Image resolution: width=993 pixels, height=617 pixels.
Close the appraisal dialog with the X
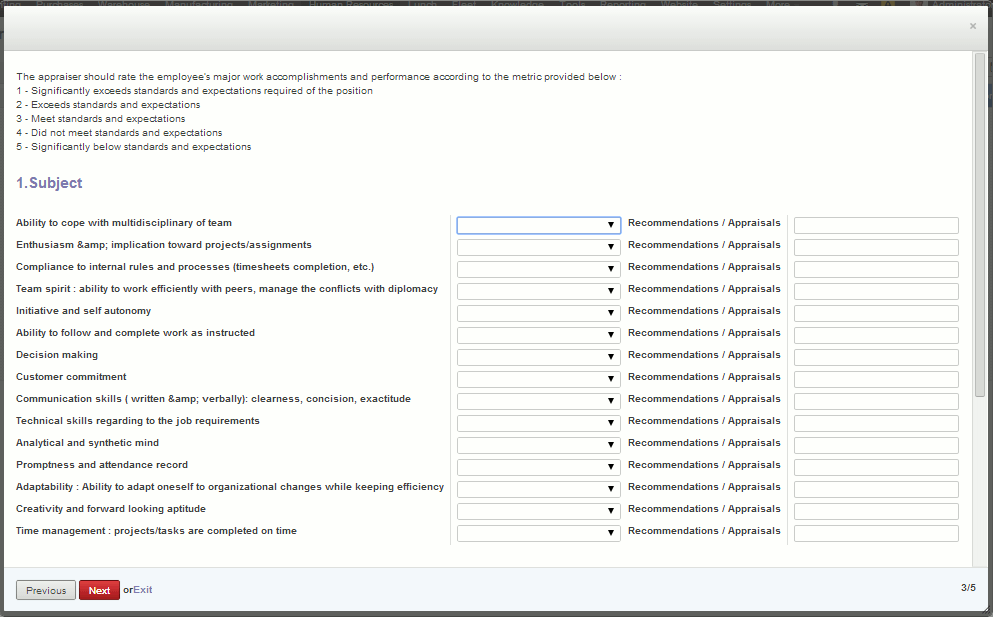click(x=972, y=26)
